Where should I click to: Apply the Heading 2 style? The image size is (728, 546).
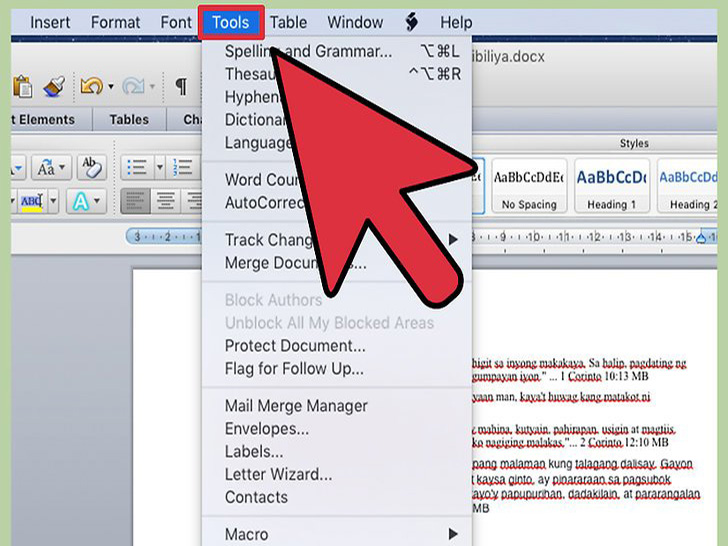point(688,186)
